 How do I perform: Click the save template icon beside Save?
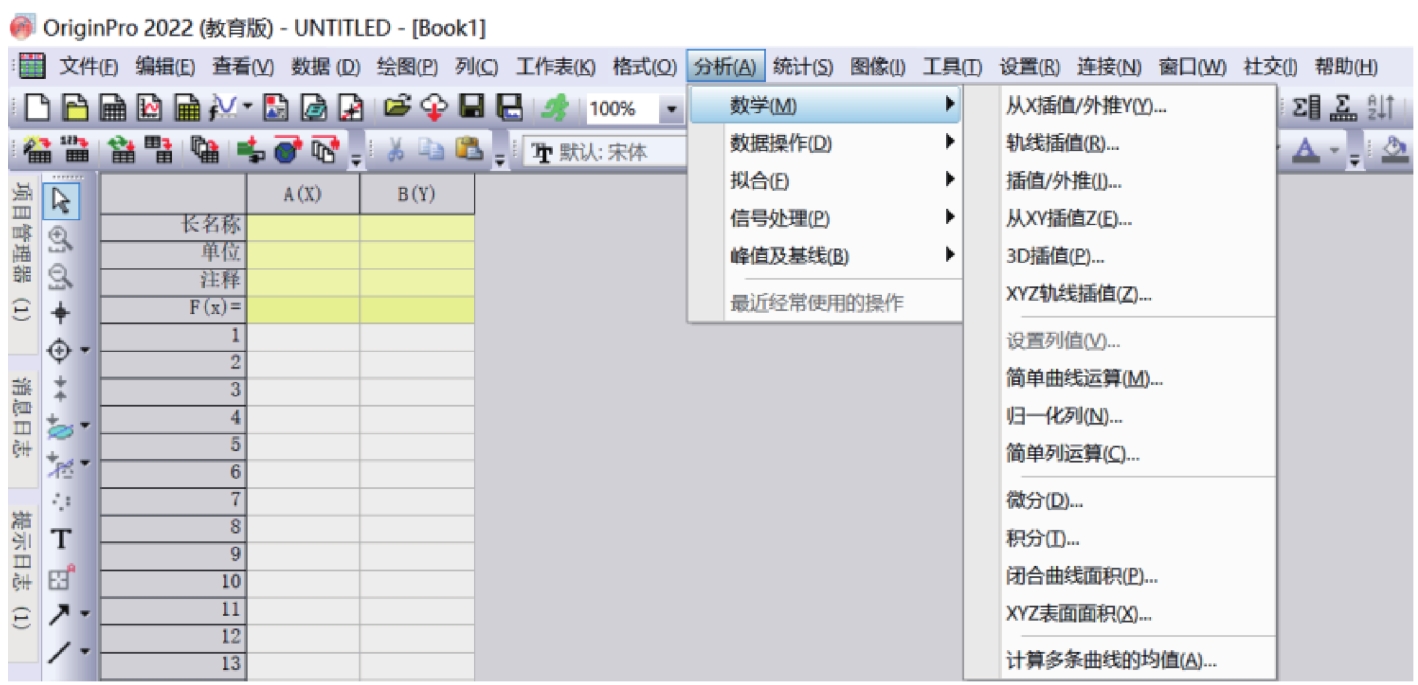coord(510,107)
